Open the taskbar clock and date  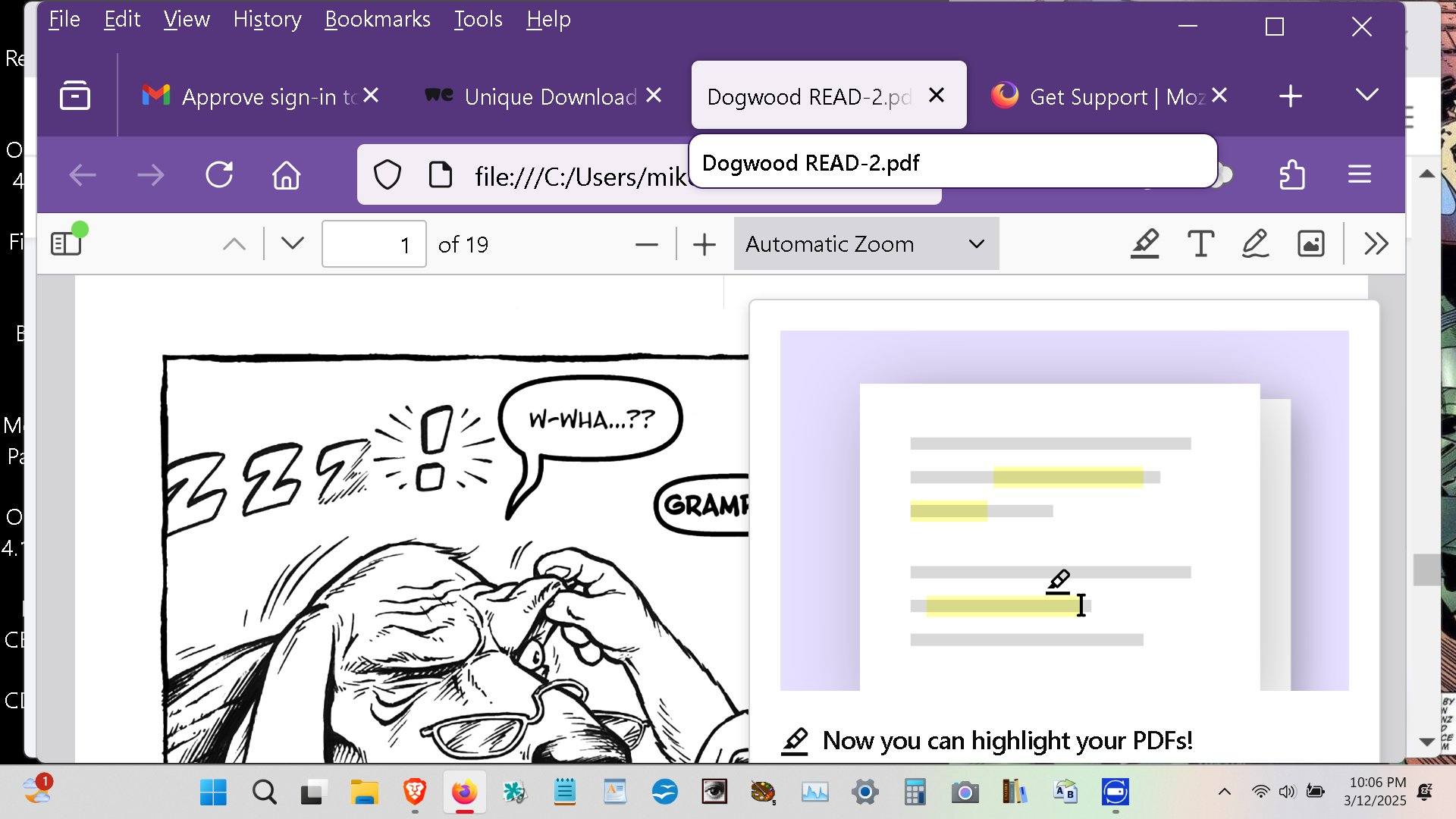(1375, 792)
